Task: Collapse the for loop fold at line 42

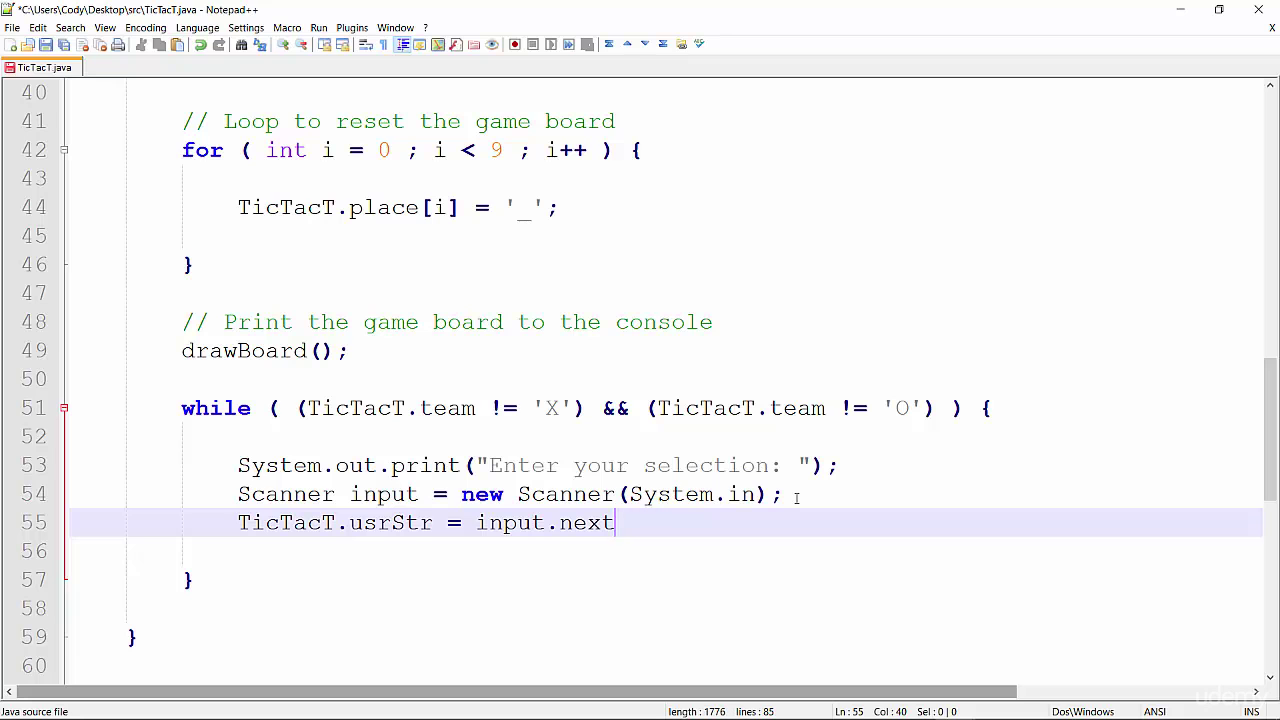Action: [x=64, y=150]
